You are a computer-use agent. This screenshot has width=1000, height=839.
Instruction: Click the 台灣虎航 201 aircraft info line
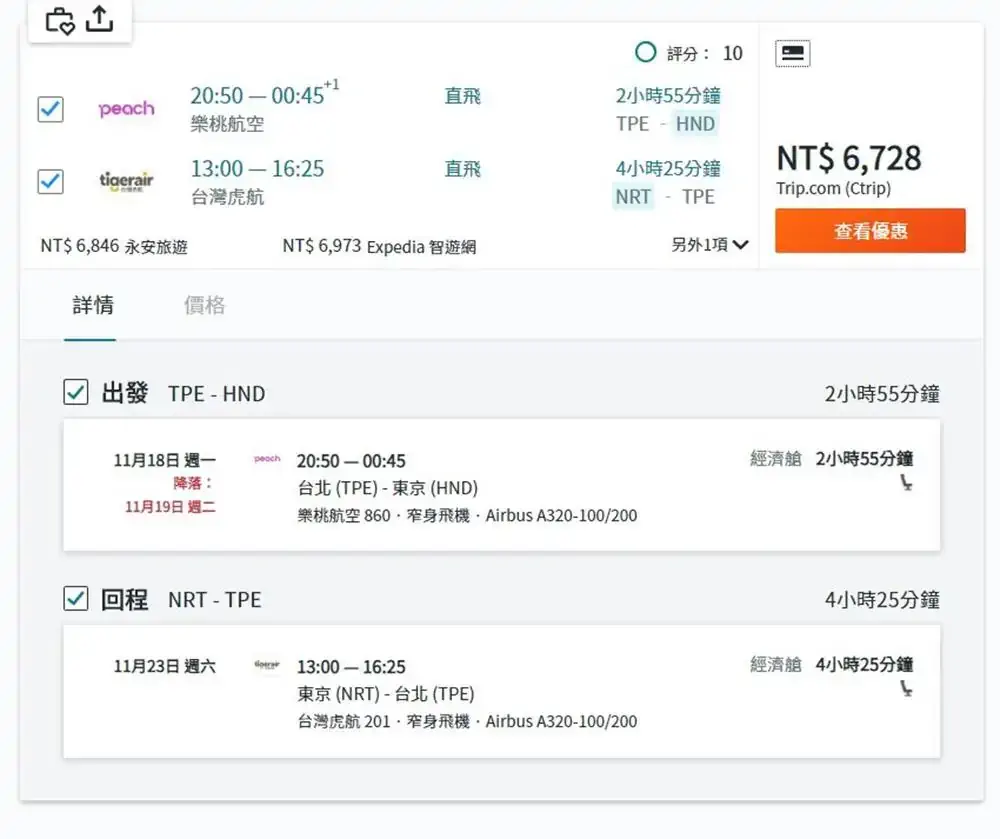(467, 721)
